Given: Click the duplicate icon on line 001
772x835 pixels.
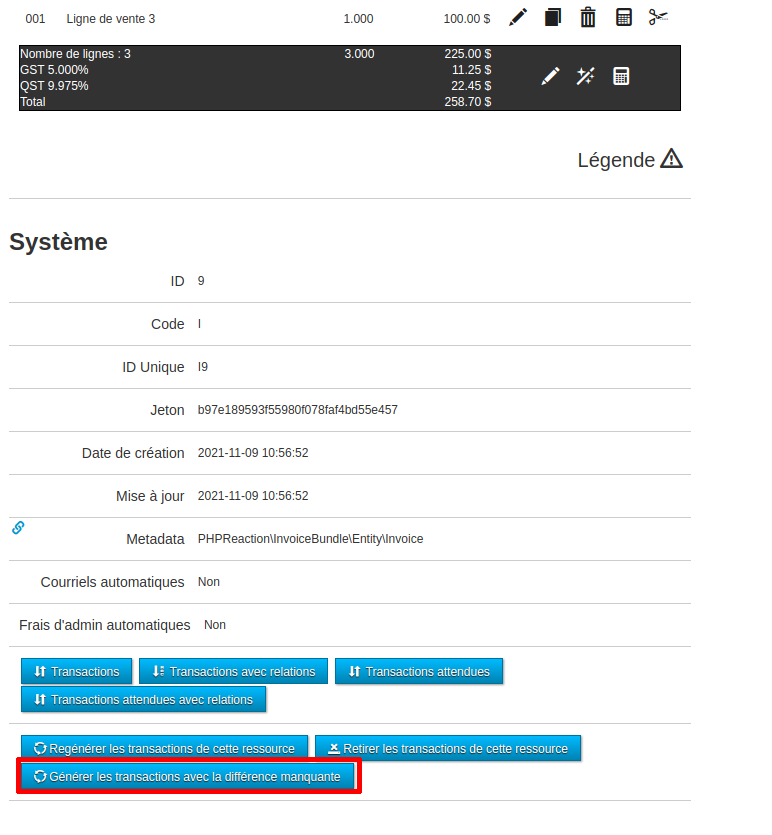Looking at the screenshot, I should click(553, 18).
